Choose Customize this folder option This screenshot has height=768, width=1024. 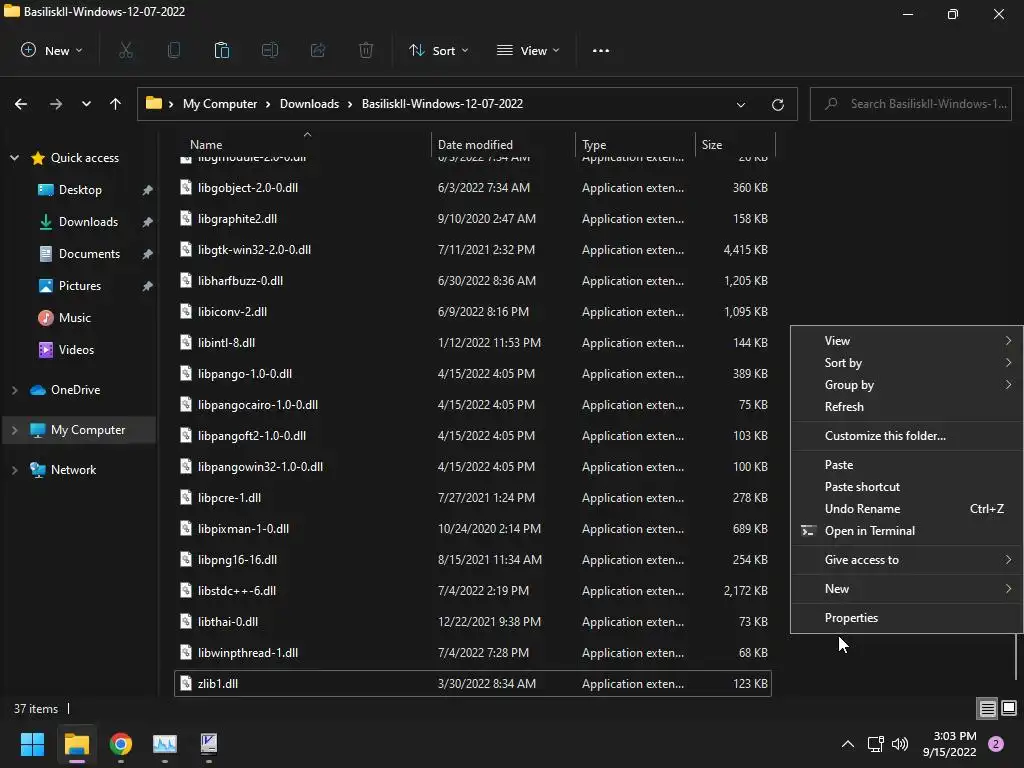906,436
